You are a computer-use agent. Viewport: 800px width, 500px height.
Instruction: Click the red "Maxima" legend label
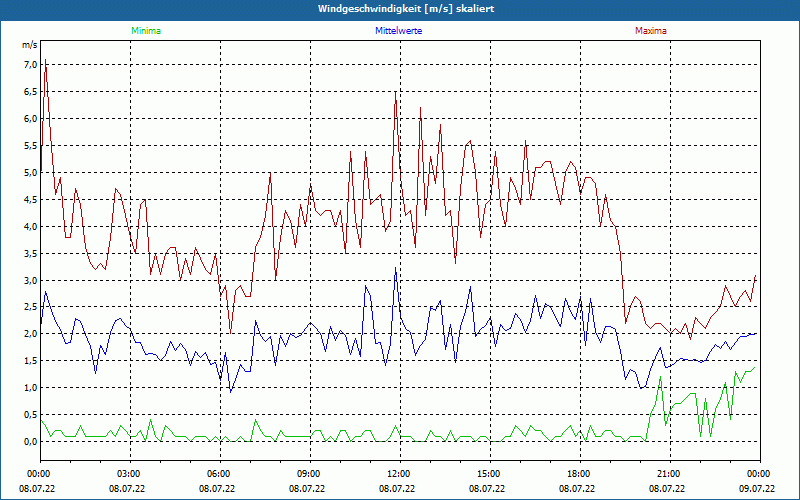(x=651, y=31)
